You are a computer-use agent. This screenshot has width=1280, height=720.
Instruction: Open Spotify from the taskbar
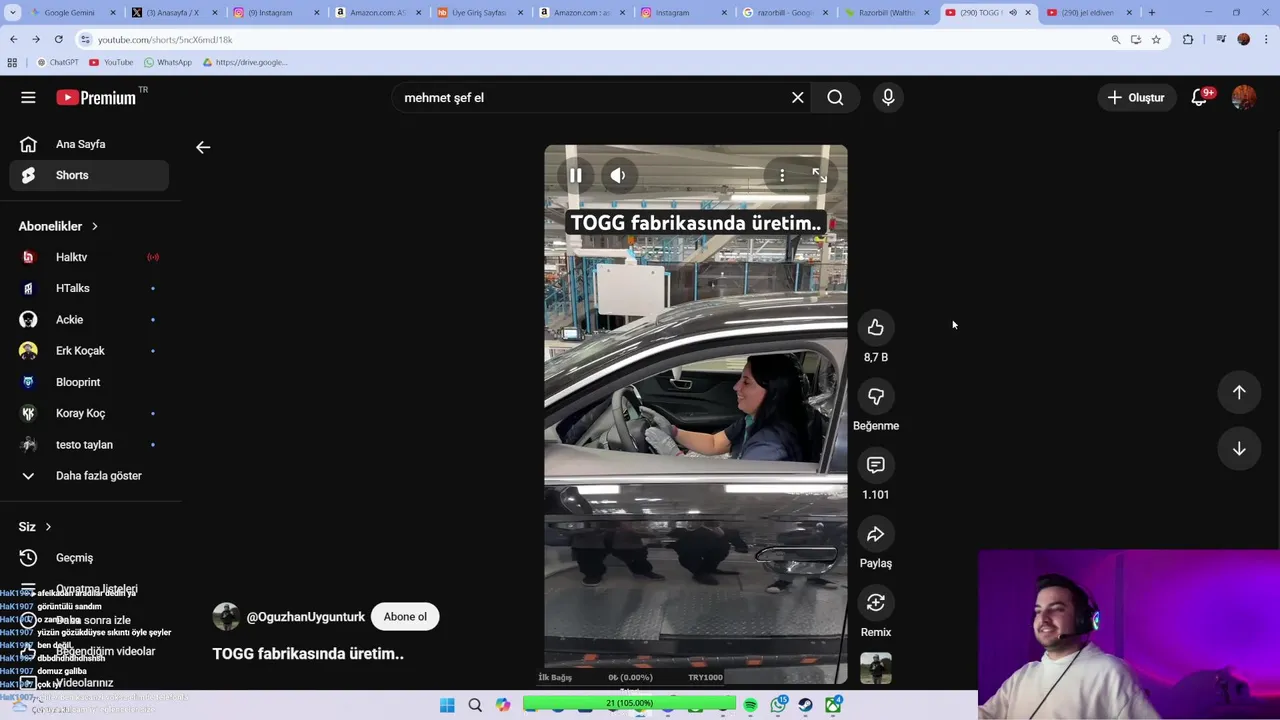pos(751,705)
